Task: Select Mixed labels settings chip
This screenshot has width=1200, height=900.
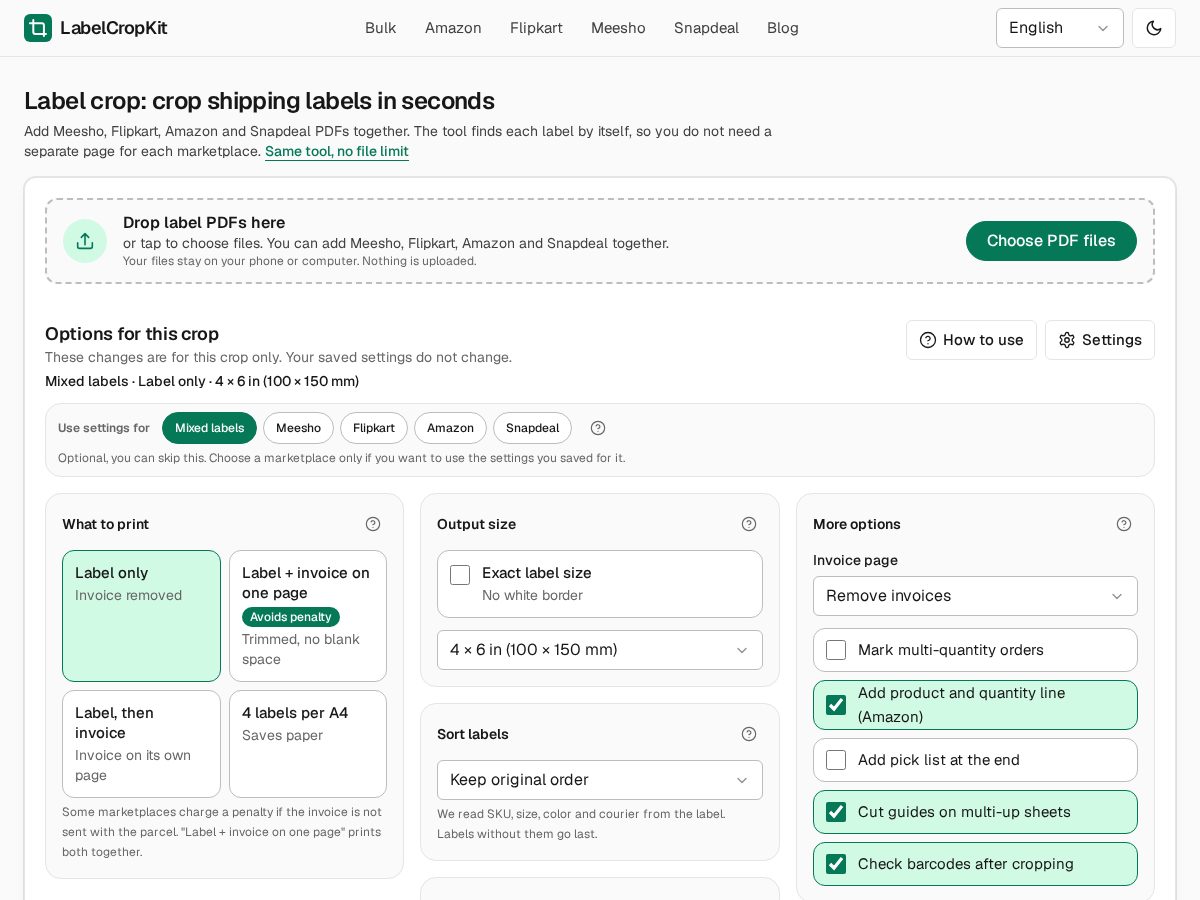Action: click(209, 428)
